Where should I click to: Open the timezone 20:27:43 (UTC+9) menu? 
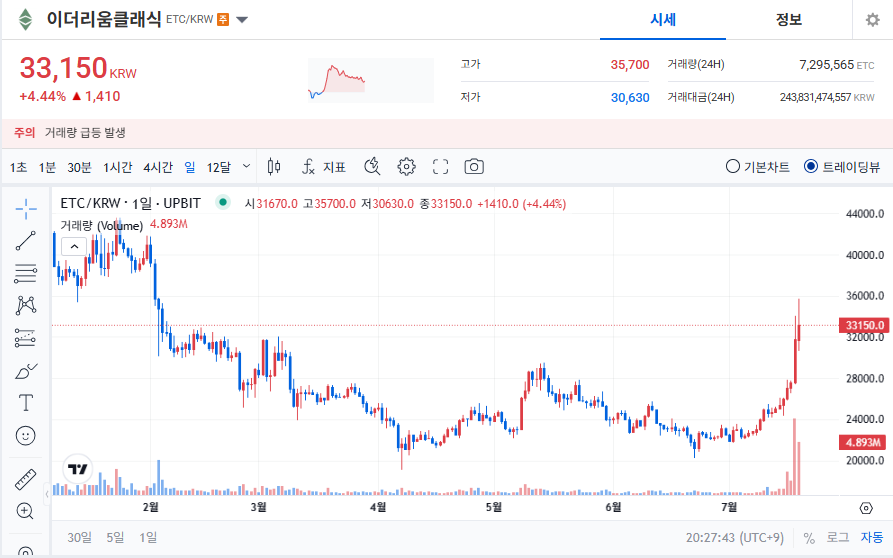(735, 538)
